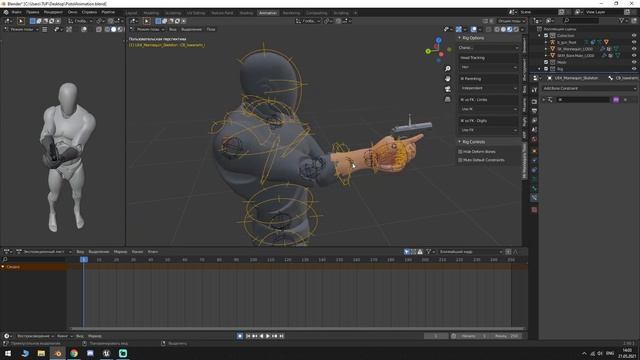640x360 pixels.
Task: Click the End frame field
Action: coord(506,336)
